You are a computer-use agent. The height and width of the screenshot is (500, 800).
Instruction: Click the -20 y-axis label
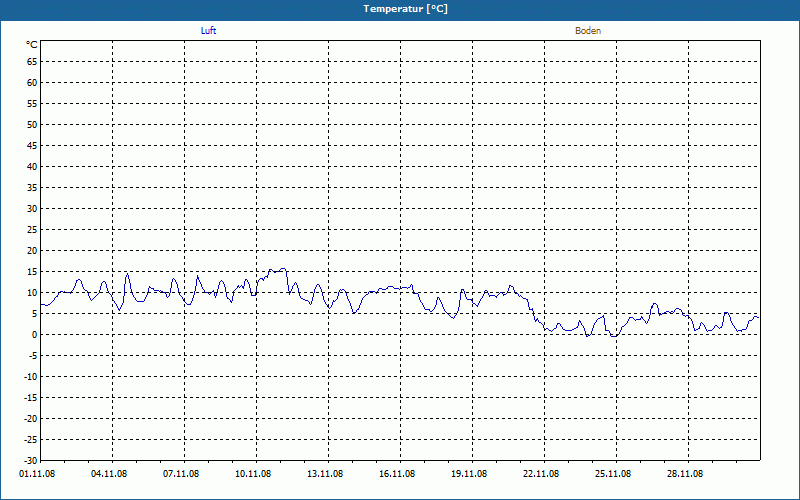pyautogui.click(x=31, y=419)
